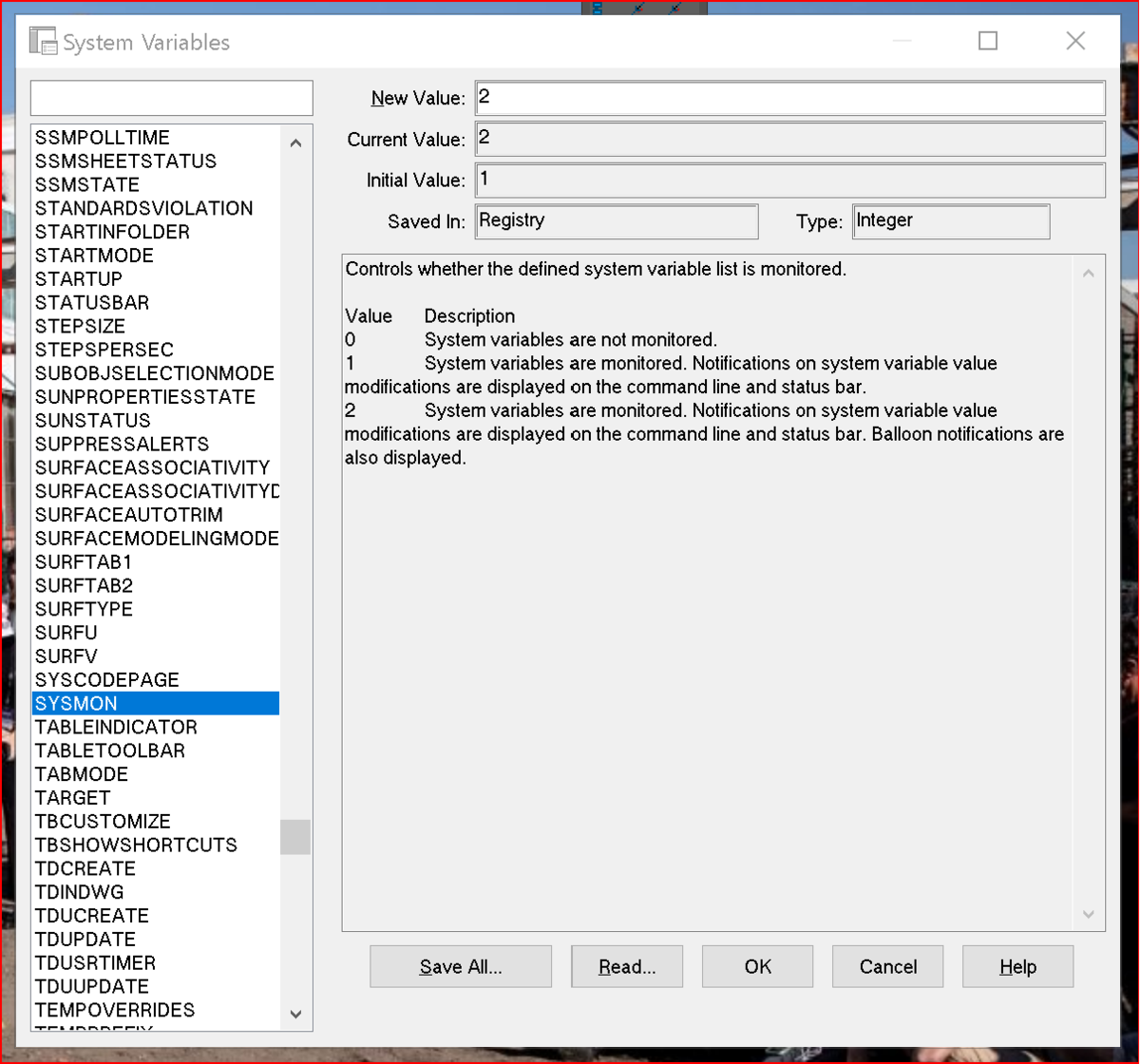Viewport: 1140px width, 1064px height.
Task: Choose TEMPOVERRIDES from the list
Action: pos(156,1010)
